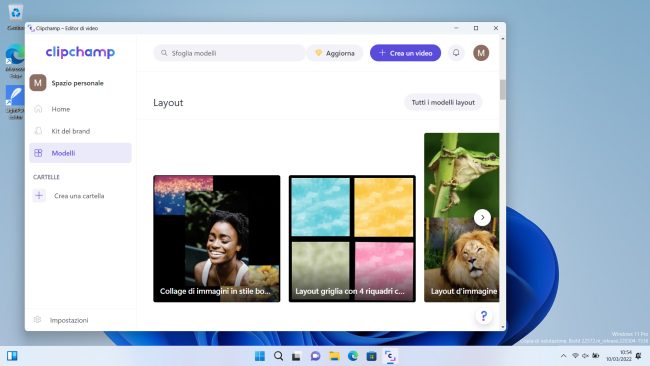Image resolution: width=650 pixels, height=366 pixels.
Task: Open Layout griglia con 4 riquadri template
Action: tap(352, 238)
